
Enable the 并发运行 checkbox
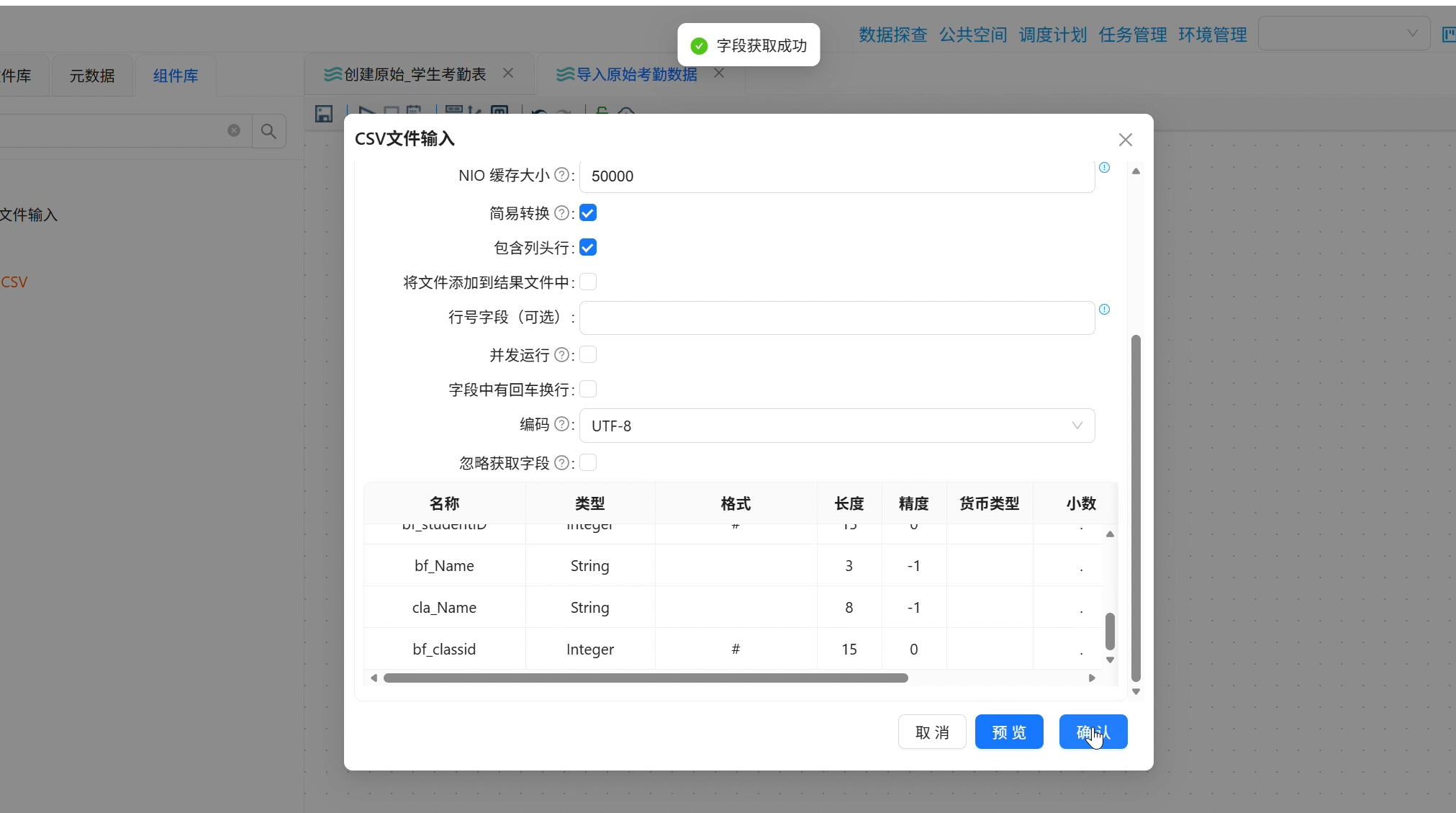(x=588, y=355)
